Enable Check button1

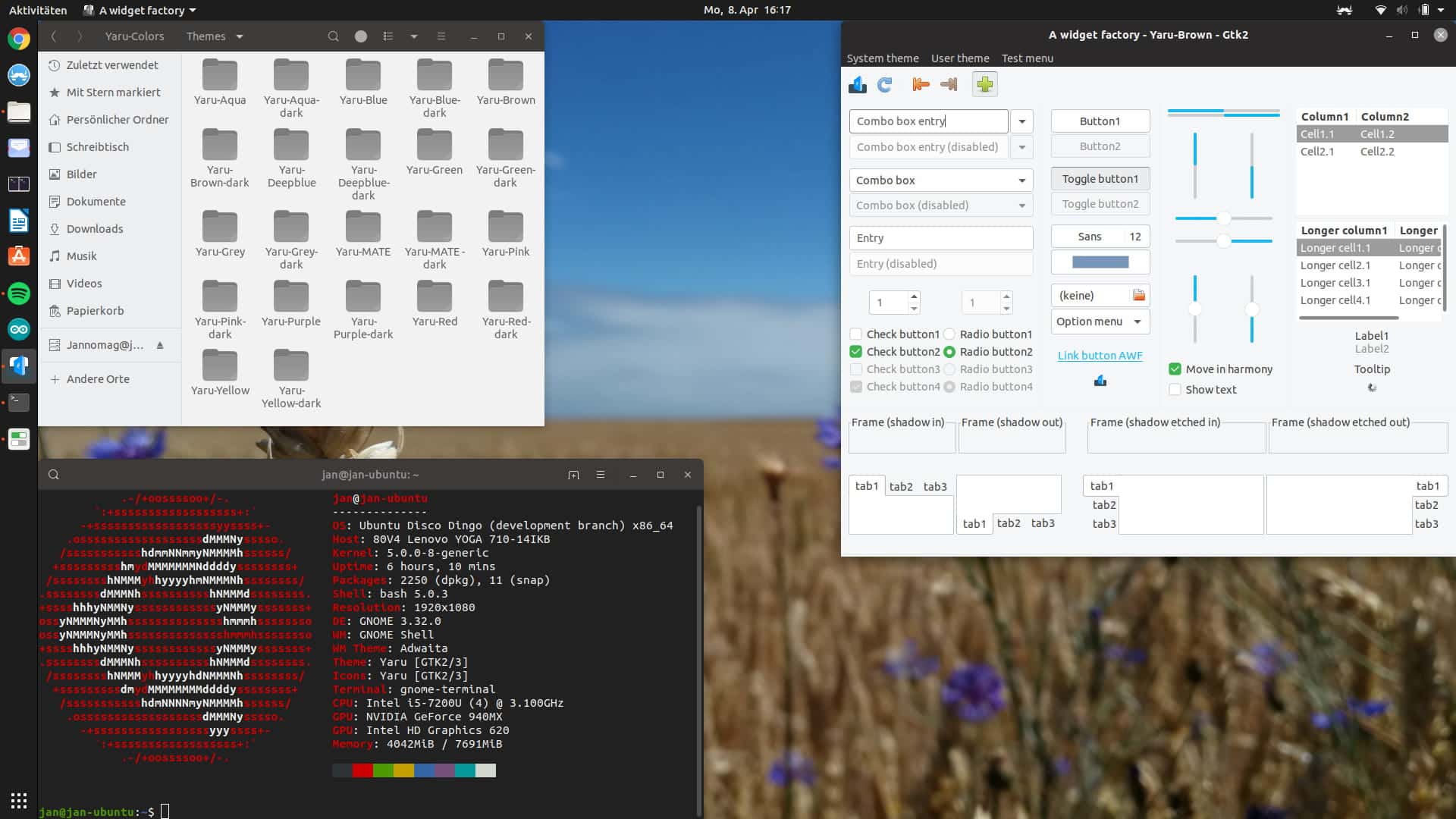(856, 334)
